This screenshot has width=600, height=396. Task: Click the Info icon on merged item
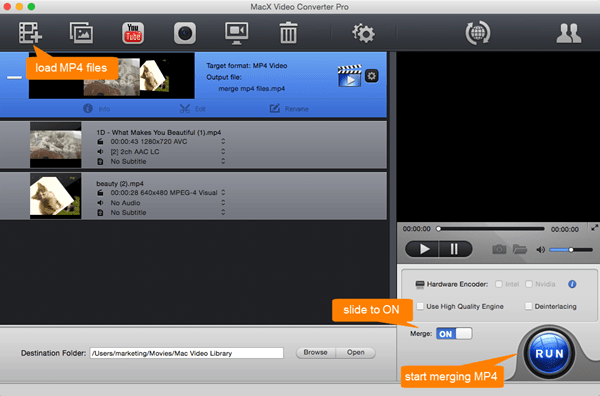(x=88, y=109)
